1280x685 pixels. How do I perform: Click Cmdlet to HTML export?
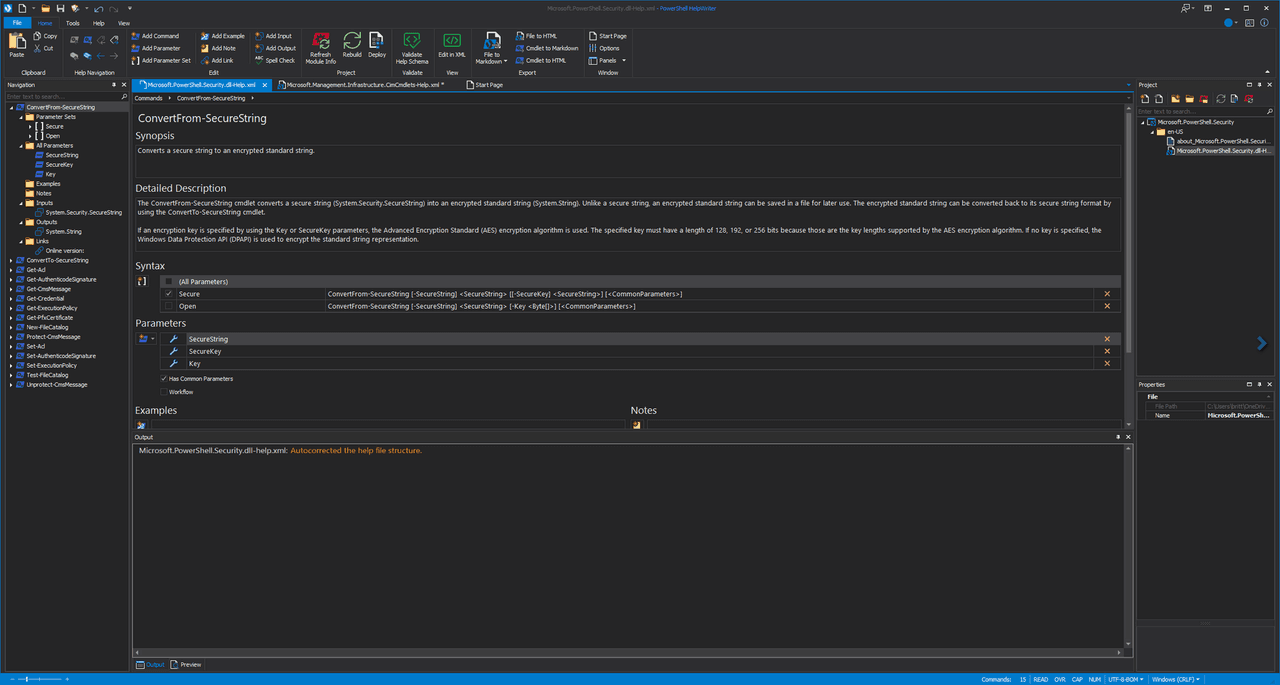[x=541, y=60]
